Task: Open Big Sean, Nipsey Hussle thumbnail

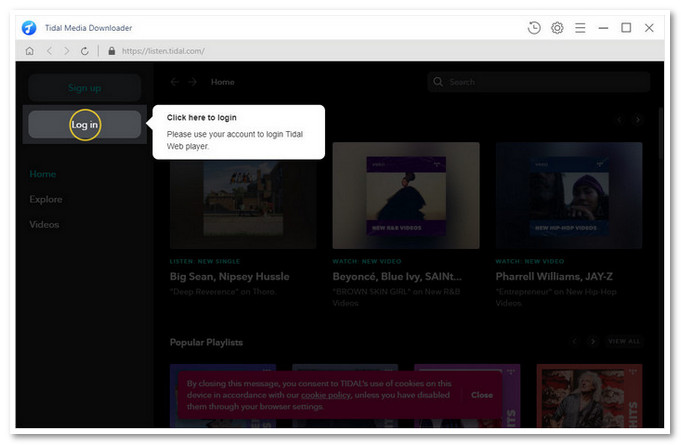Action: tap(243, 204)
